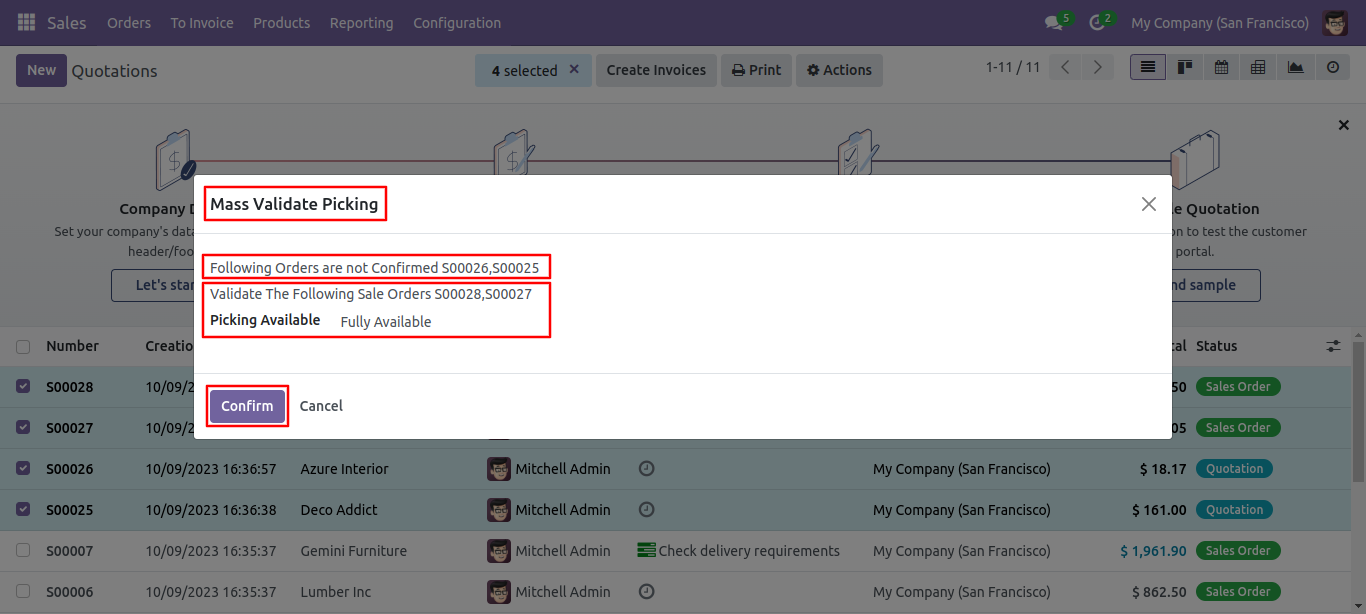Check the S00006 row checkbox
This screenshot has height=614, width=1366.
[23, 591]
